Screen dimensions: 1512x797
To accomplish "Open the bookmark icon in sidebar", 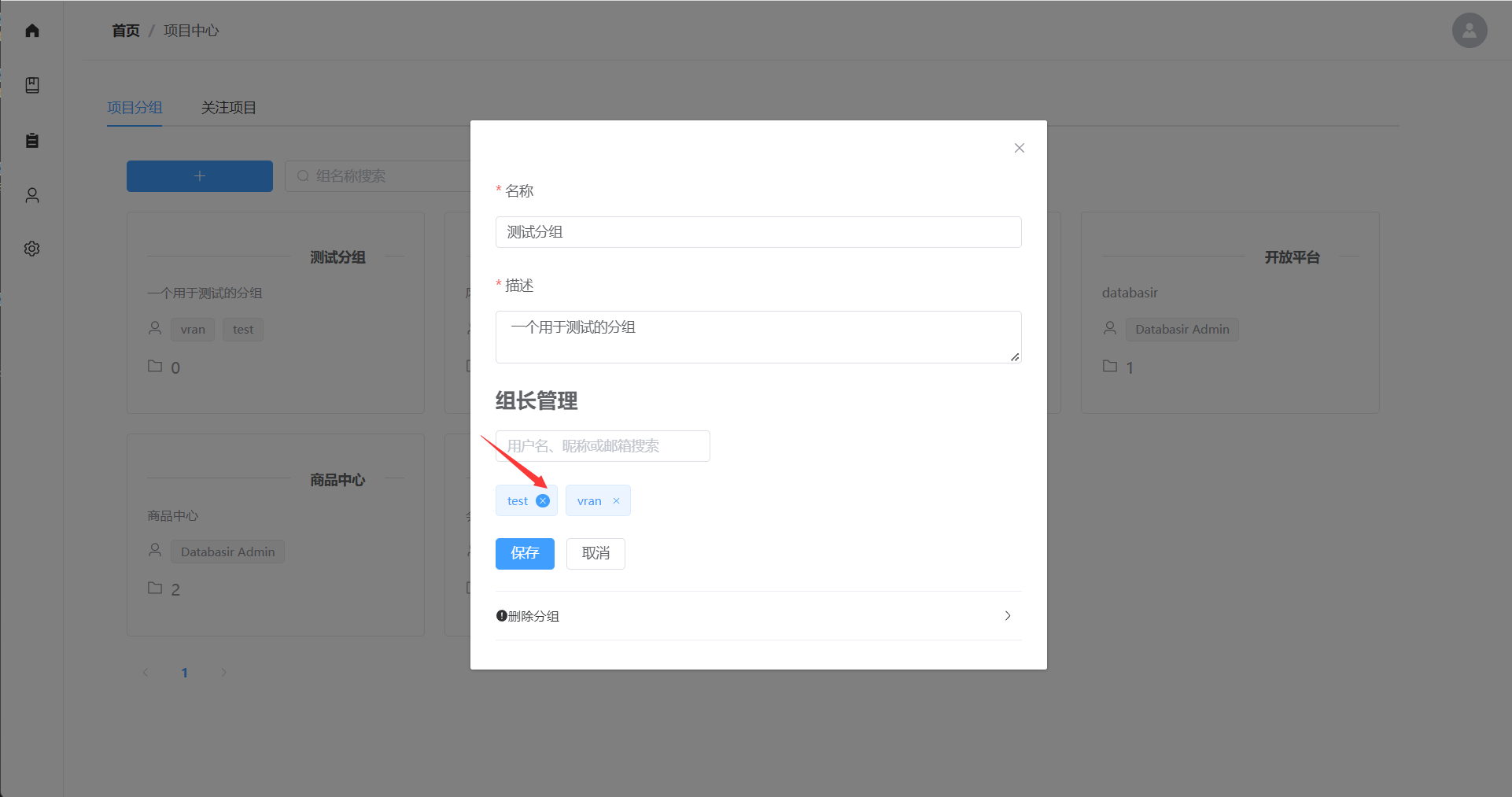I will (x=32, y=85).
